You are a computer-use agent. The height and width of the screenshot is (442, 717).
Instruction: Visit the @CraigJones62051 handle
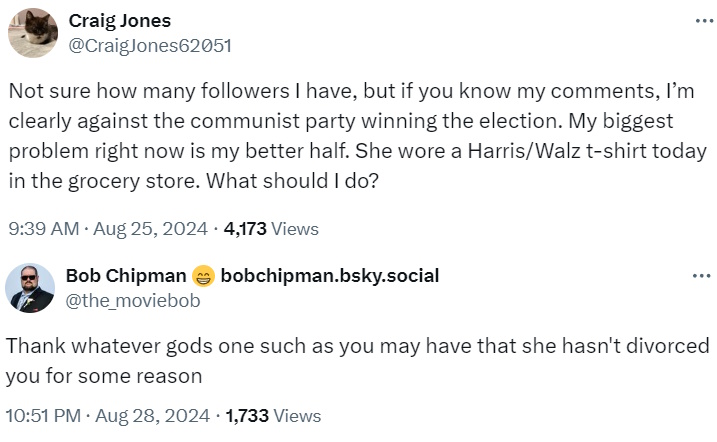click(x=150, y=44)
